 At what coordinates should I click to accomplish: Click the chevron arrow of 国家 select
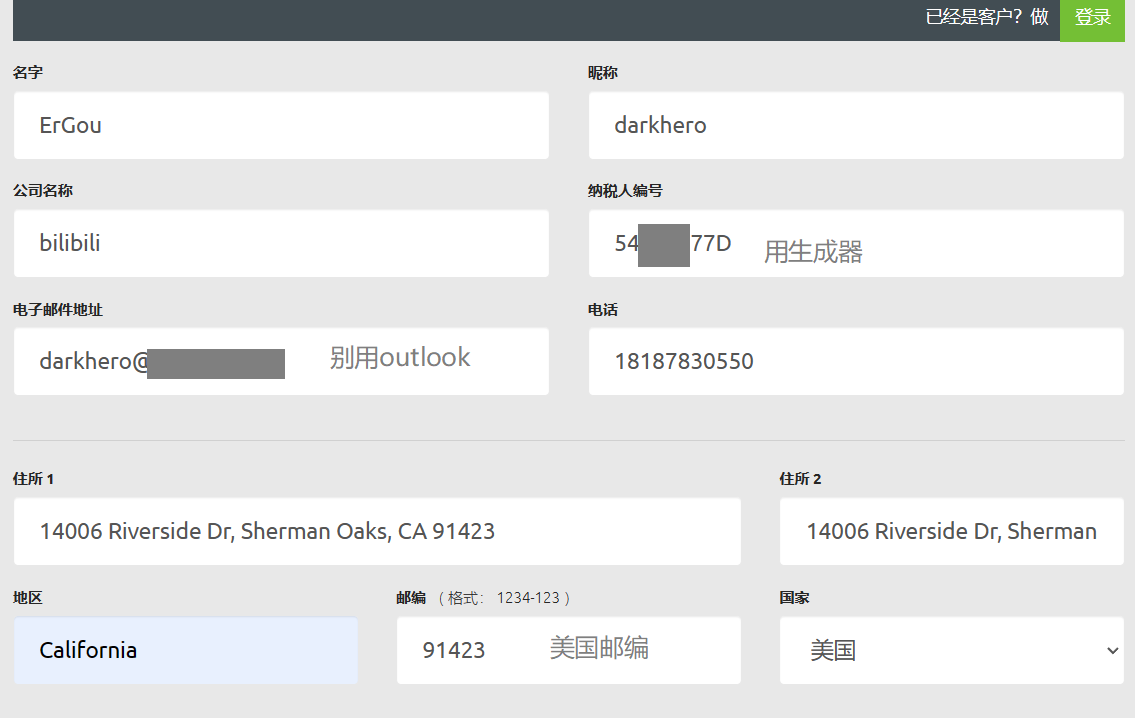point(1112,651)
